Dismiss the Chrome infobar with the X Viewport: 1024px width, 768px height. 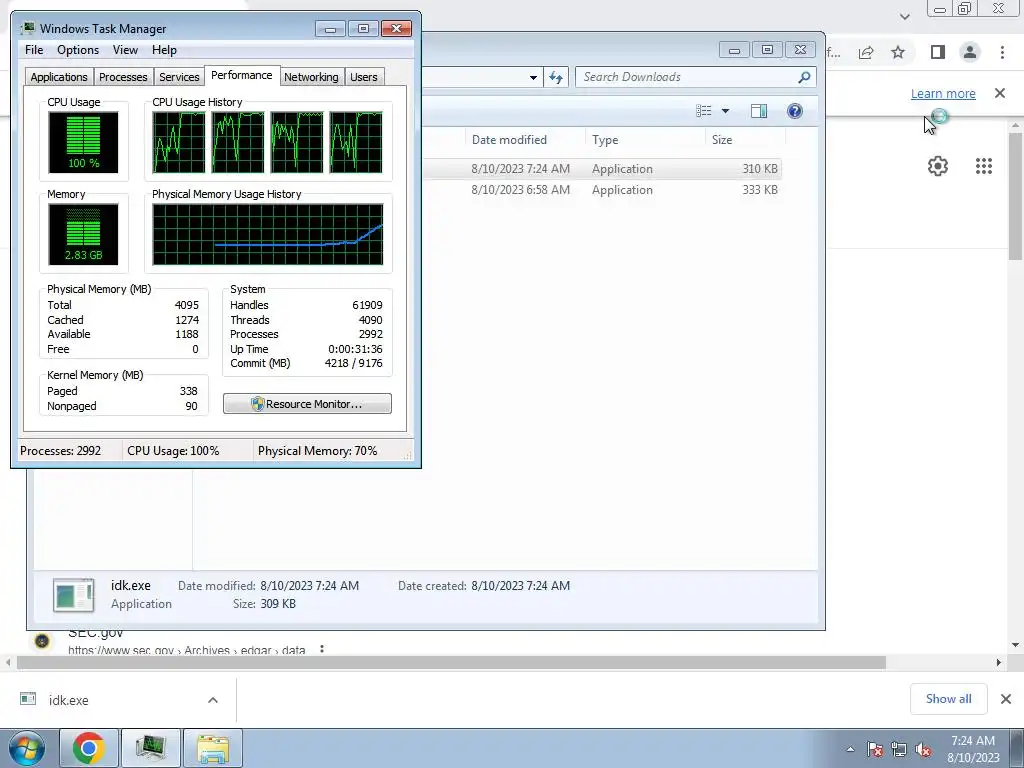(x=1000, y=93)
